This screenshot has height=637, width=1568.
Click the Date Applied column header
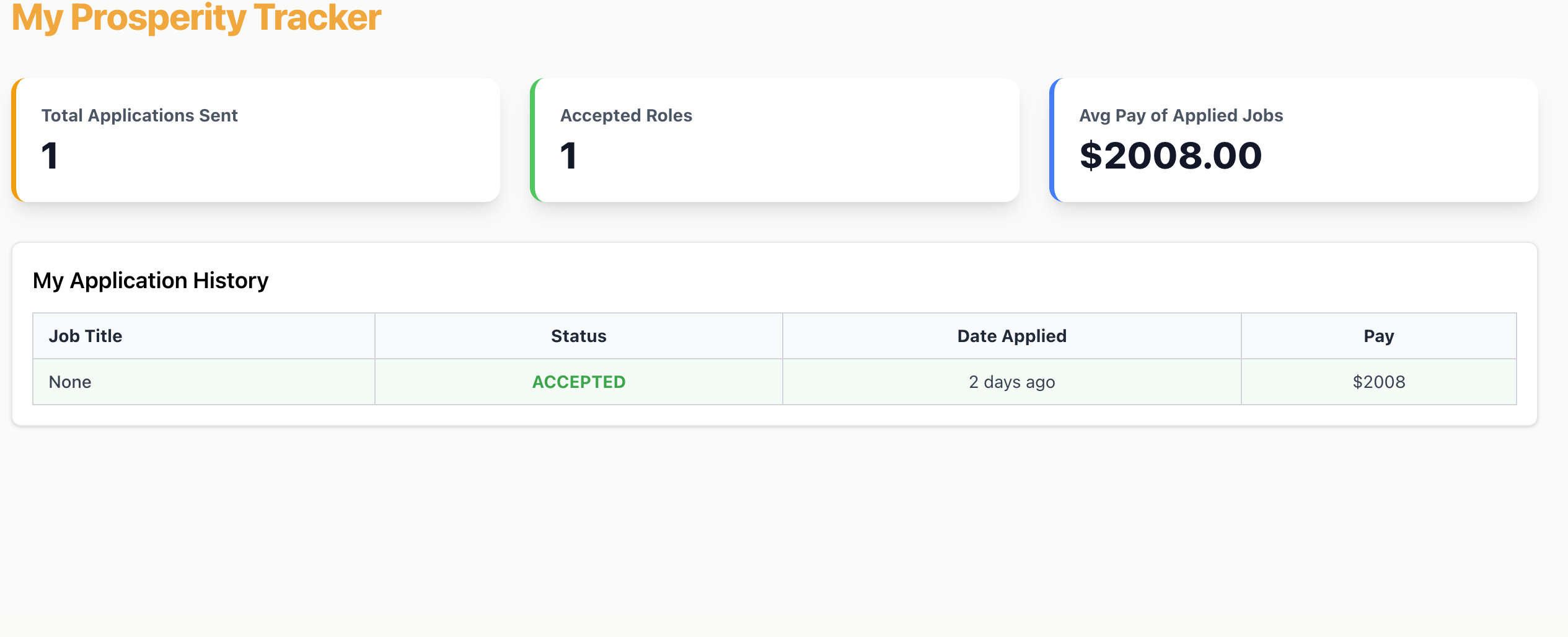tap(1011, 336)
